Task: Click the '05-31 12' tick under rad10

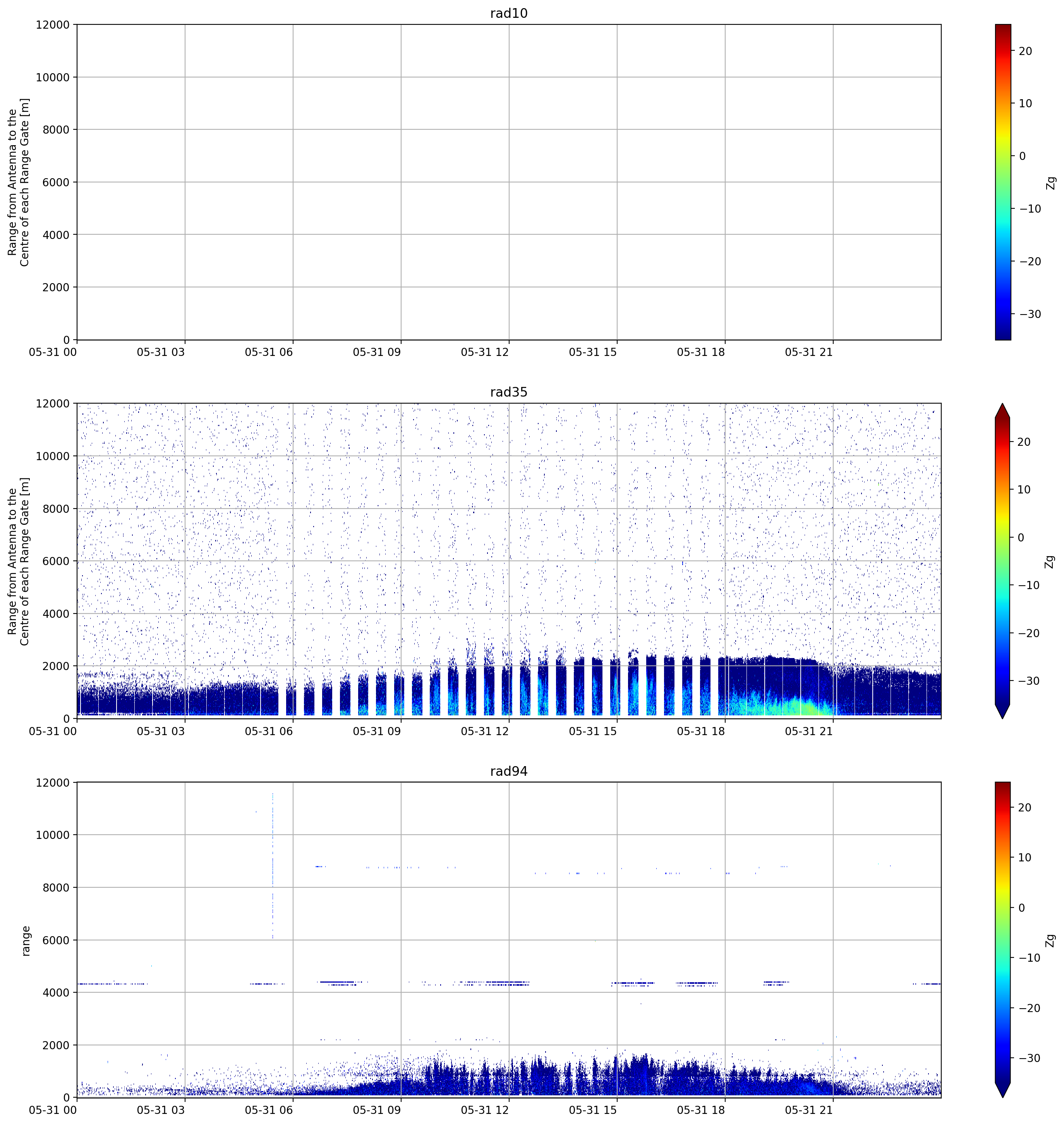Action: pyautogui.click(x=485, y=352)
